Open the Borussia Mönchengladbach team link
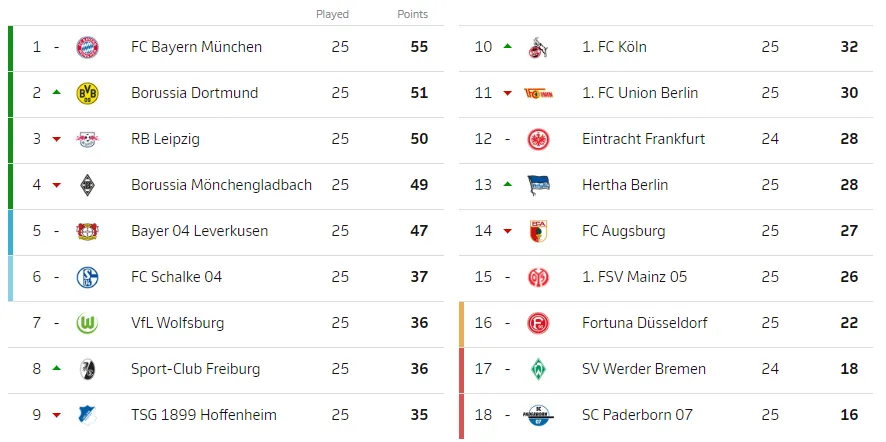This screenshot has height=442, width=886. tap(222, 185)
